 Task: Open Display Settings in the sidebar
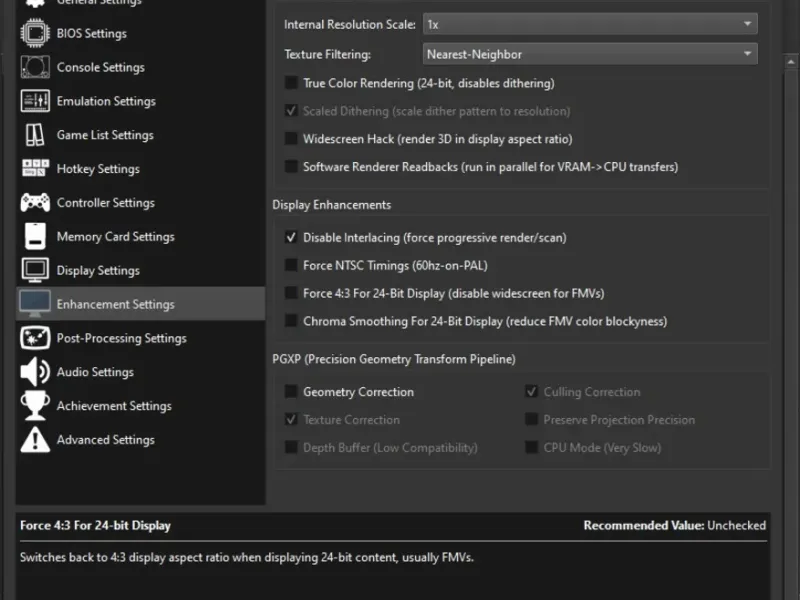tap(98, 271)
